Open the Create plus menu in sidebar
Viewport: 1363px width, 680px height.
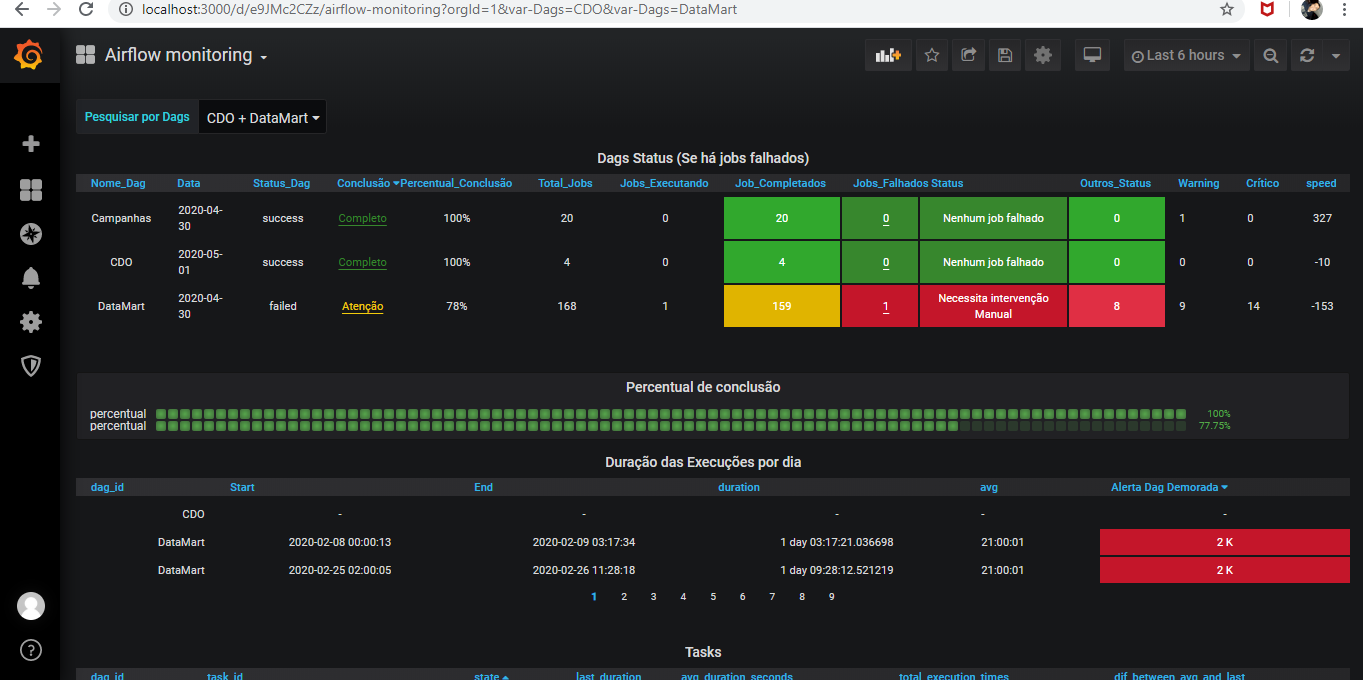31,144
